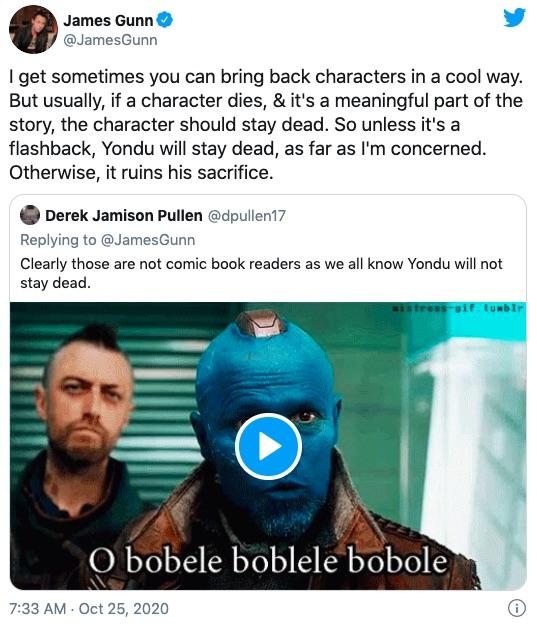537x624 pixels.
Task: Open the tweet info icon
Action: click(517, 608)
